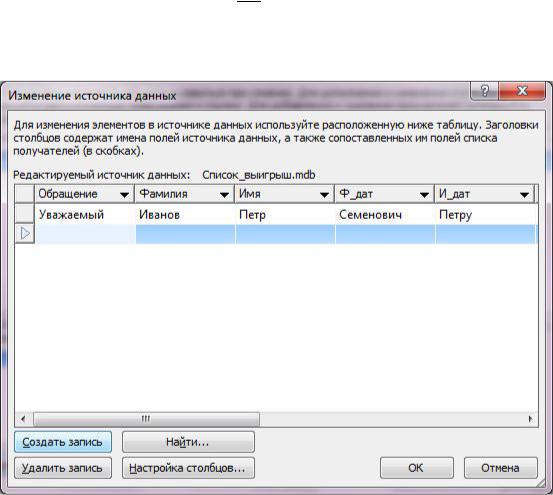Click the horizontal scrollbar left arrow

pyautogui.click(x=23, y=419)
